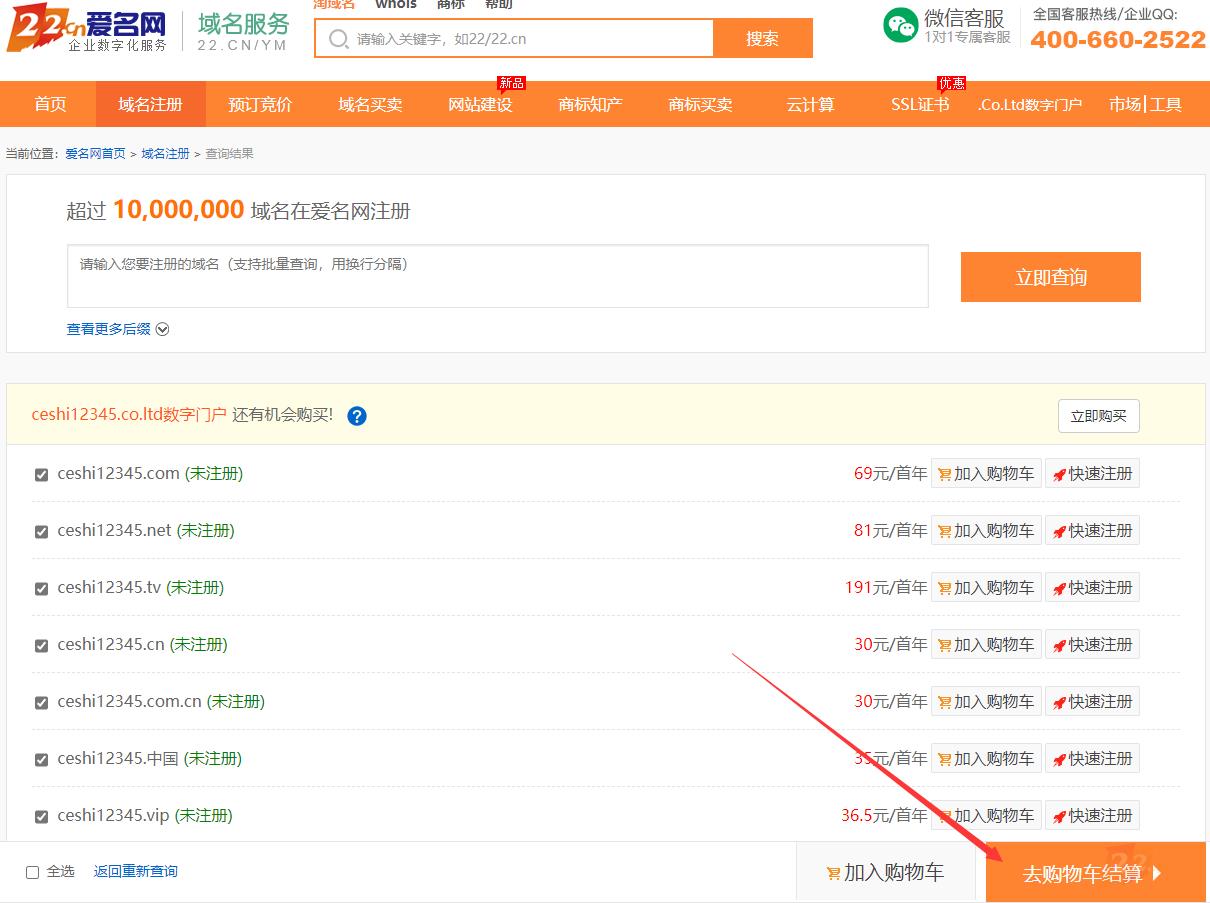Click the 返回重新查询 link
1210x903 pixels.
pyautogui.click(x=135, y=872)
